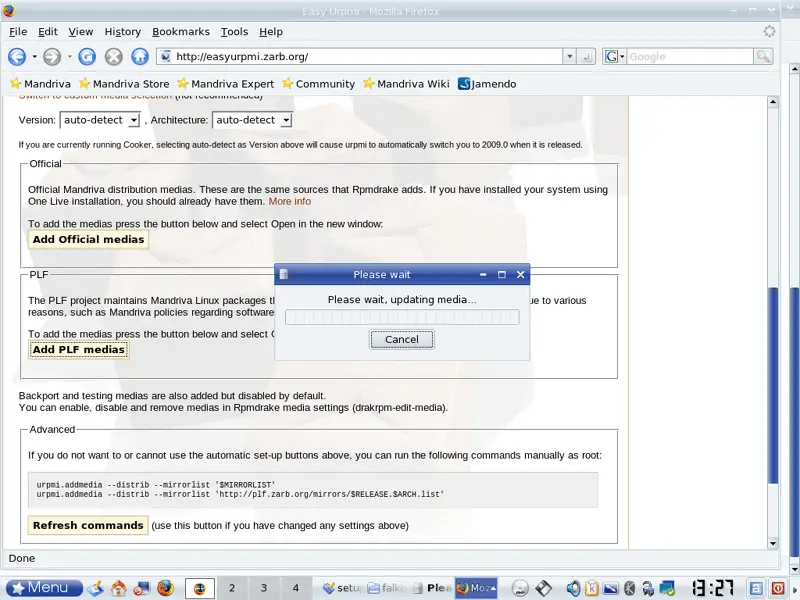
Task: Click the Refresh commands button
Action: pyautogui.click(x=88, y=525)
